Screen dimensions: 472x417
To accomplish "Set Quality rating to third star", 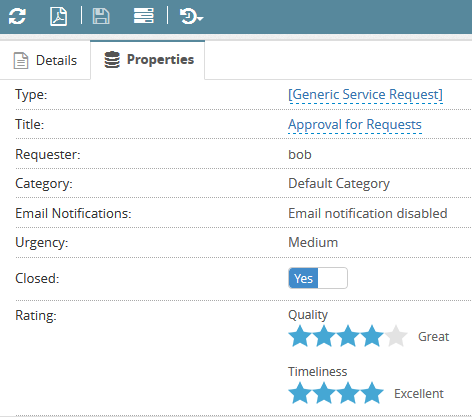I will [x=348, y=336].
